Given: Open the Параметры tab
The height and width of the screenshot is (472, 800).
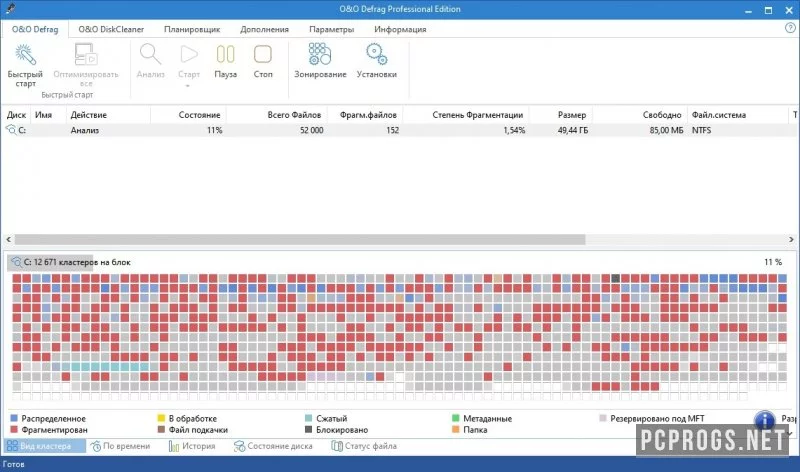Looking at the screenshot, I should click(x=331, y=29).
